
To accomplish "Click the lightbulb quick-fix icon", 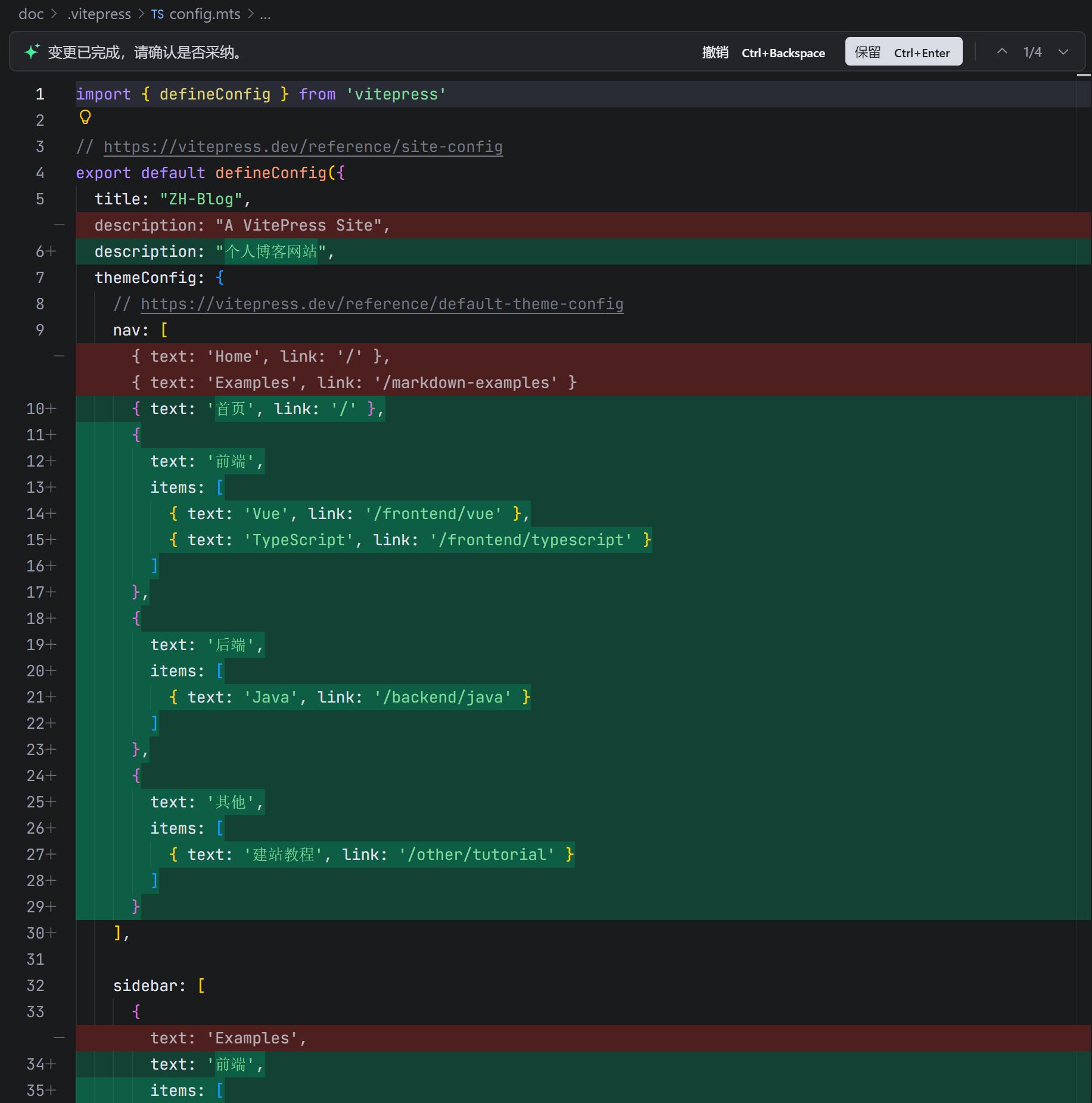I will (x=85, y=117).
